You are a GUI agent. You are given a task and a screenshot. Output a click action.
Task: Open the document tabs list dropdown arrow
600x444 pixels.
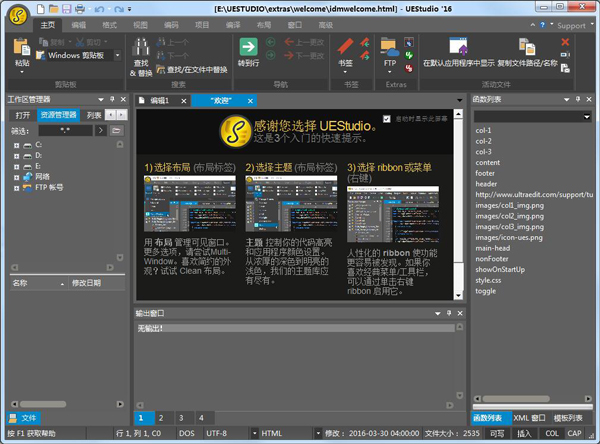(x=460, y=100)
